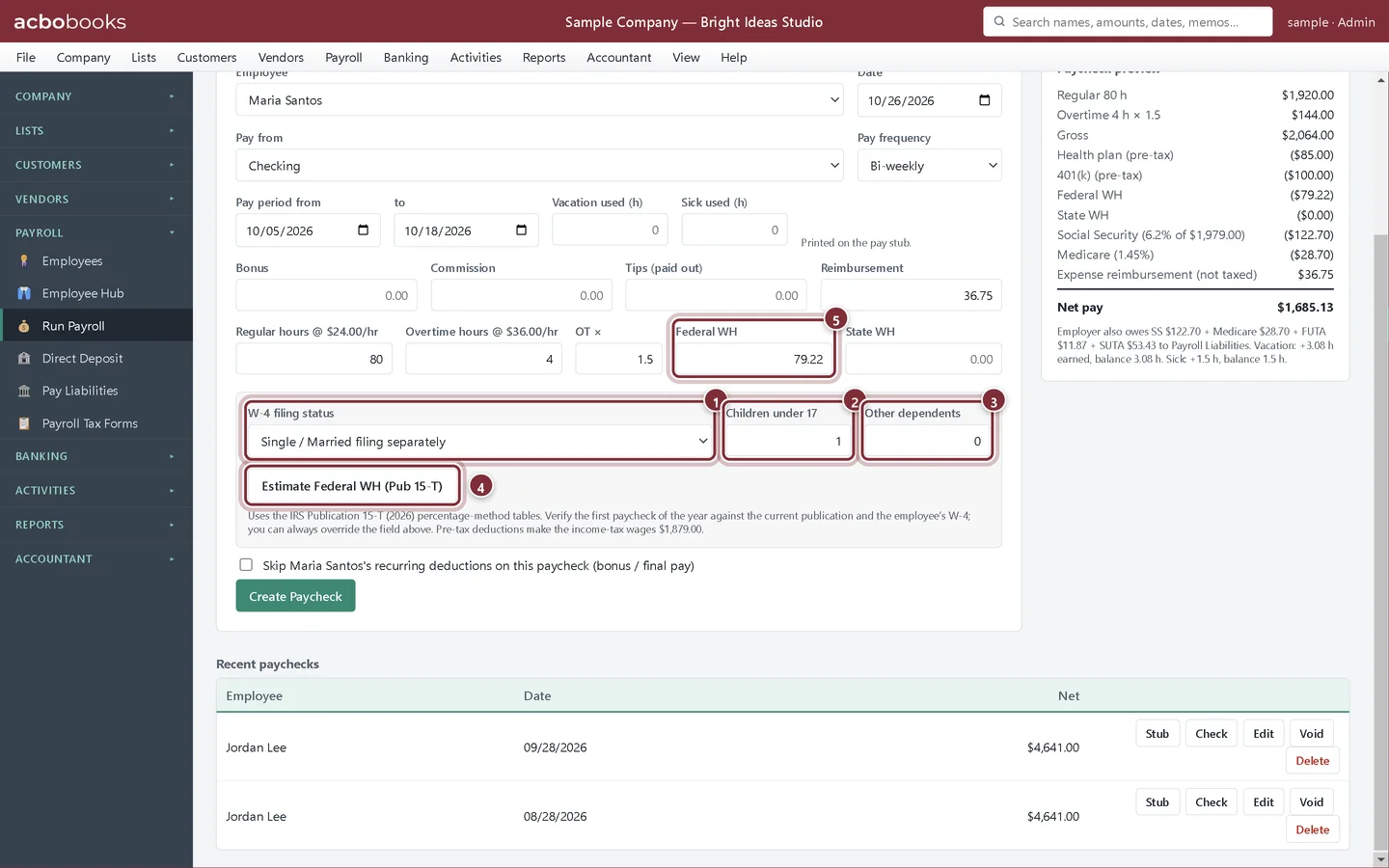Viewport: 1389px width, 868px height.
Task: Collapse the Payroll sidebar section
Action: pos(96,232)
